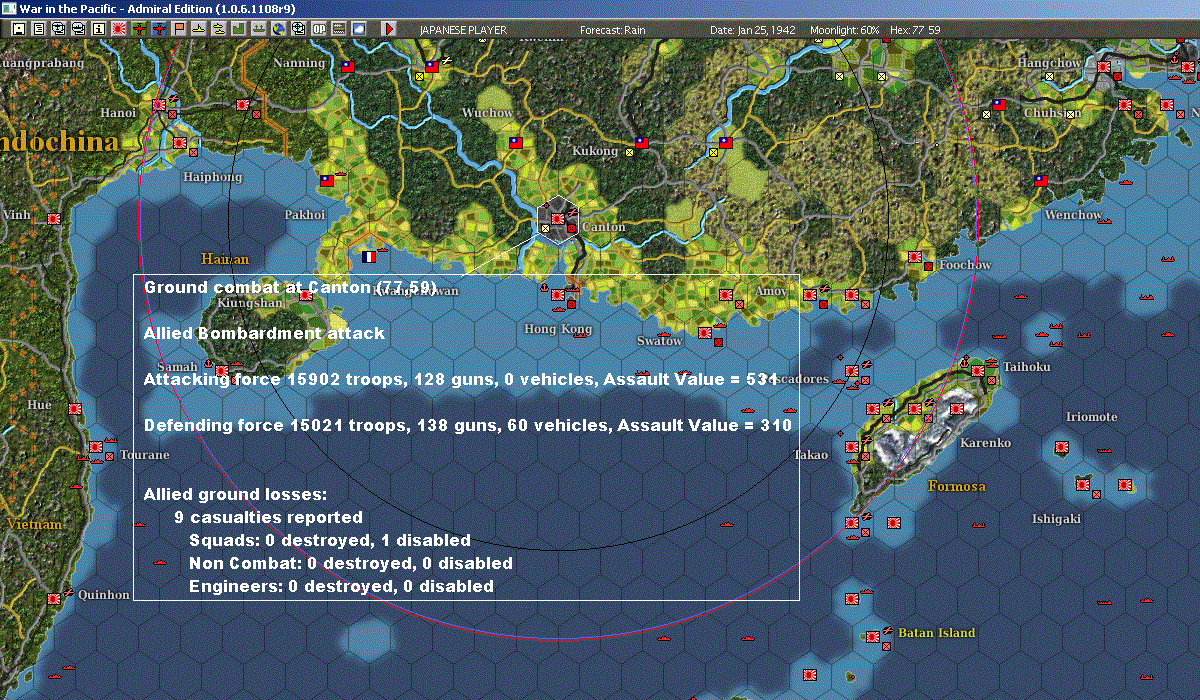Click the Wuchow city label
The width and height of the screenshot is (1200, 700).
[x=487, y=113]
